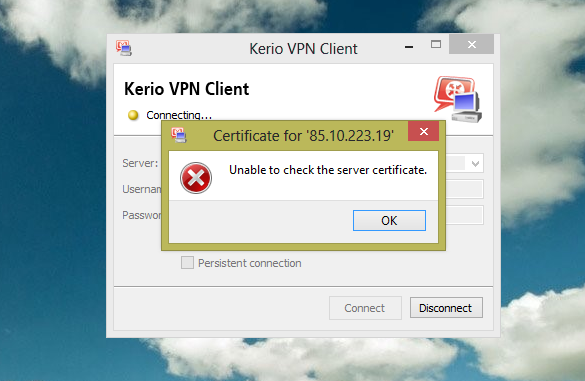Click the Password input field
Viewport: 585px width, 381px height.
coord(464,215)
